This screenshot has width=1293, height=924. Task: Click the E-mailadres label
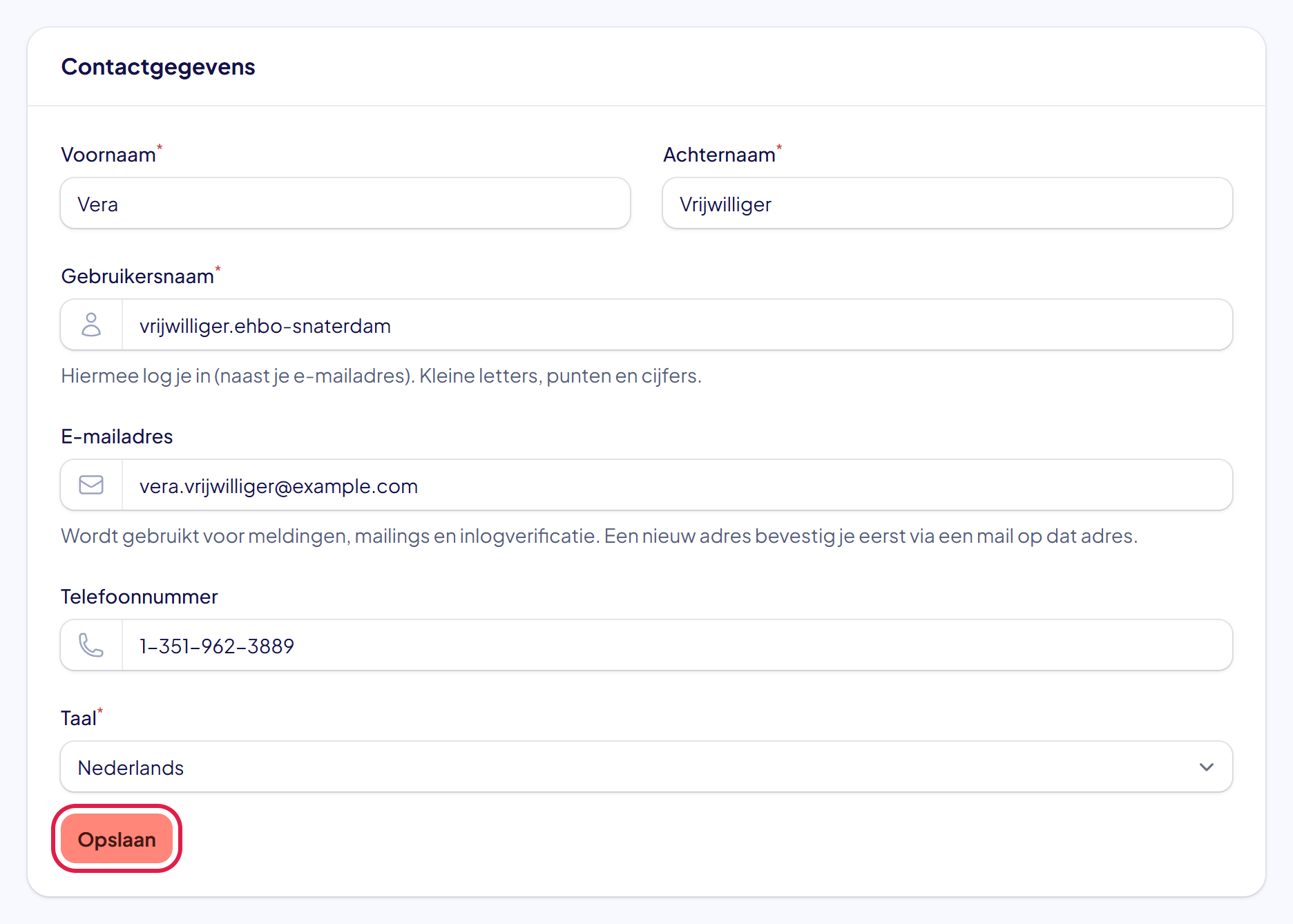[x=117, y=436]
